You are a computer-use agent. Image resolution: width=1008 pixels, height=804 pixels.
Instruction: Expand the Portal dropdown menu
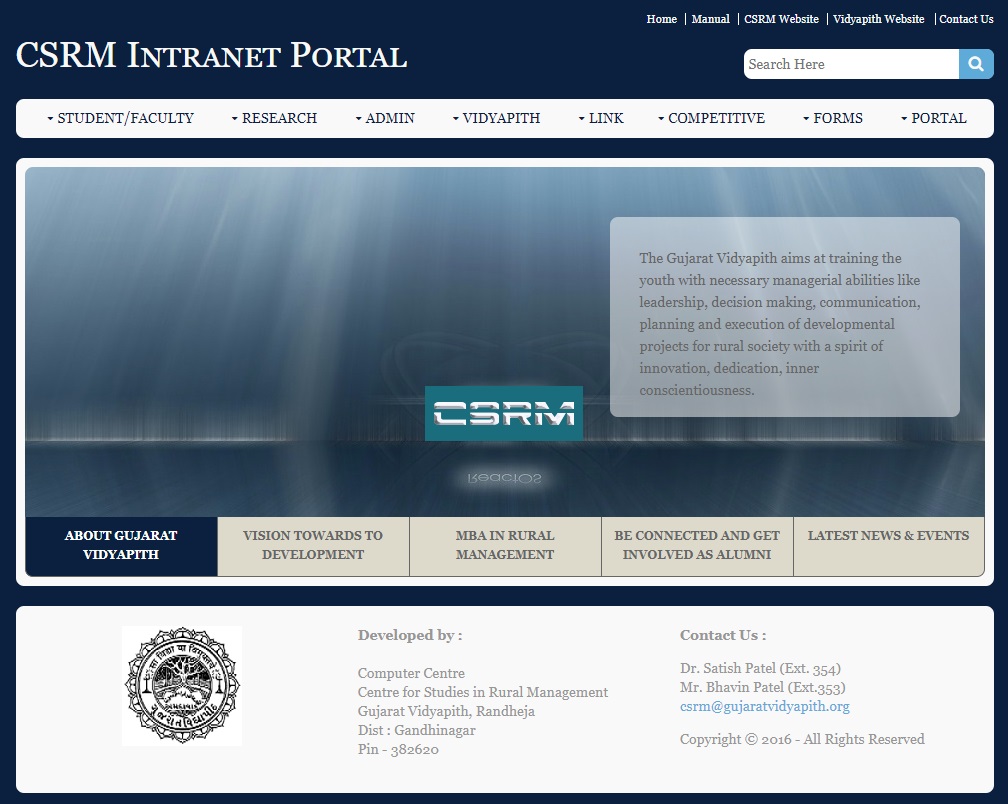coord(934,118)
